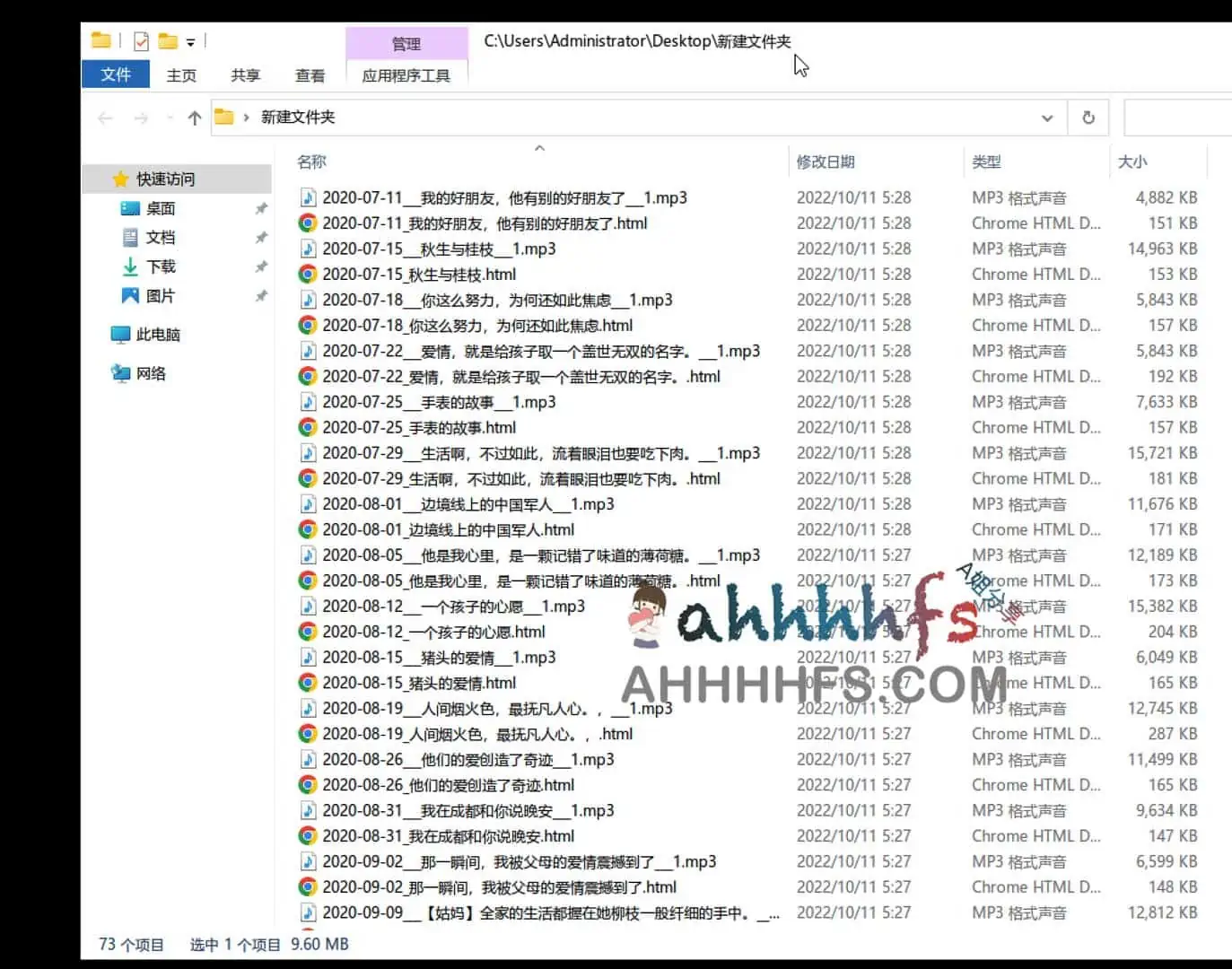Open 此电脑 in the navigation pane
The width and height of the screenshot is (1232, 969).
click(x=157, y=334)
